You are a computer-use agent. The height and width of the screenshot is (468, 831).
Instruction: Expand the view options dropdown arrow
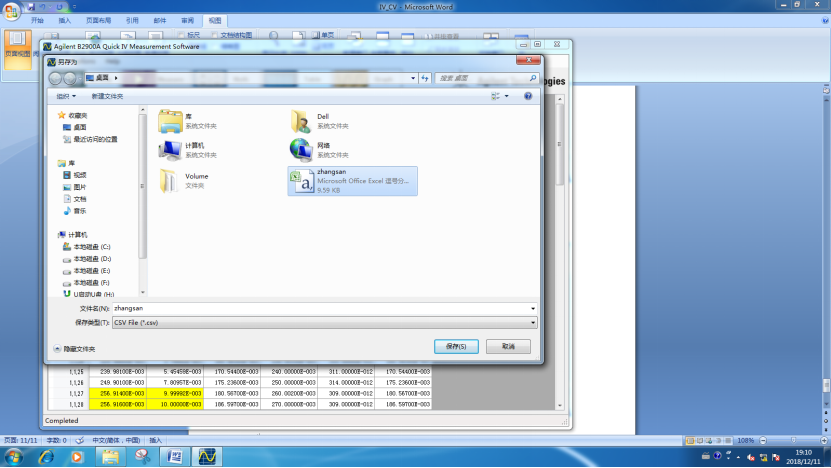pyautogui.click(x=507, y=96)
